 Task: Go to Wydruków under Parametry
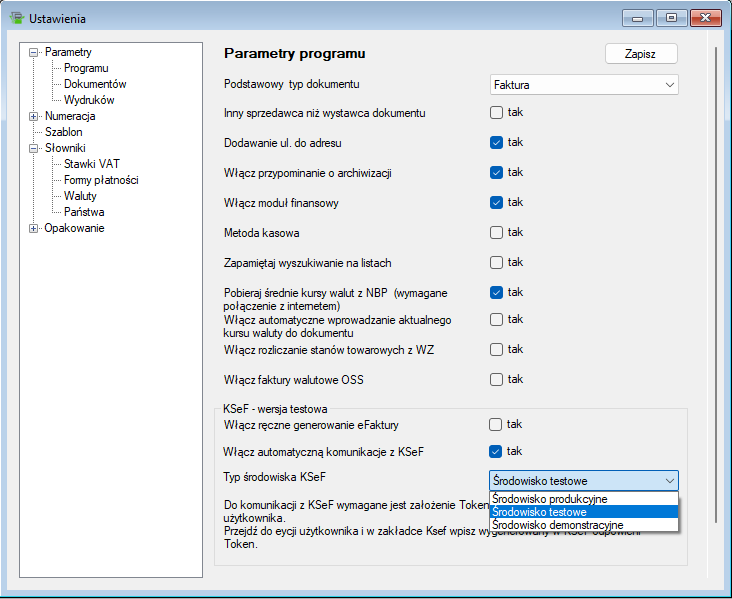click(89, 100)
